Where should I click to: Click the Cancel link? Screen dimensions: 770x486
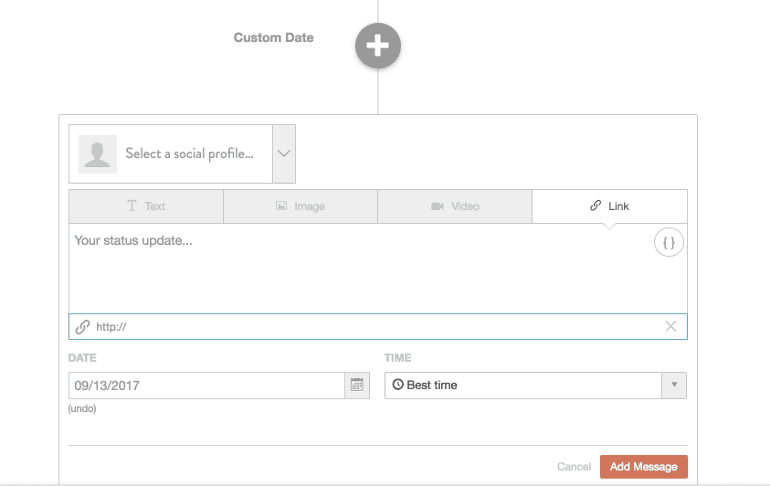point(574,467)
